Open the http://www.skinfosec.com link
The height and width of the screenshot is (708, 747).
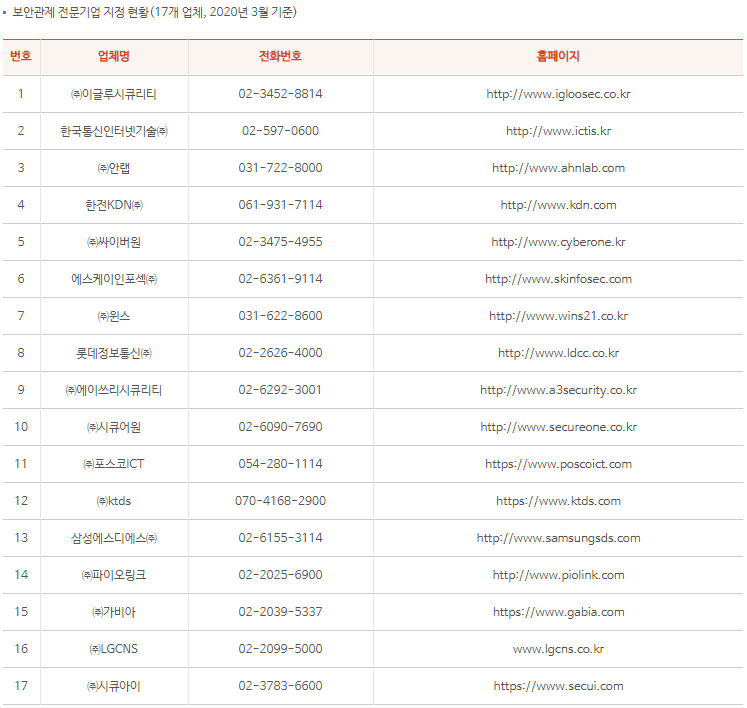tap(558, 279)
